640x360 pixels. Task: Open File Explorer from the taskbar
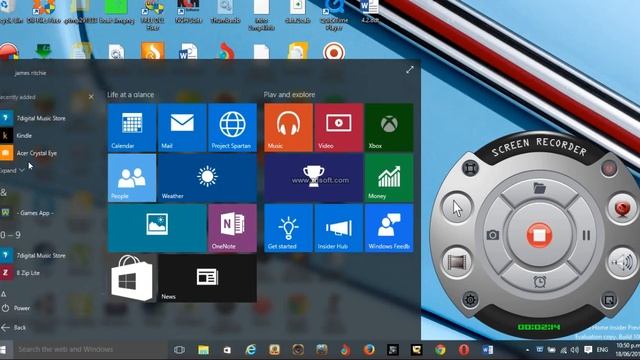(x=203, y=350)
